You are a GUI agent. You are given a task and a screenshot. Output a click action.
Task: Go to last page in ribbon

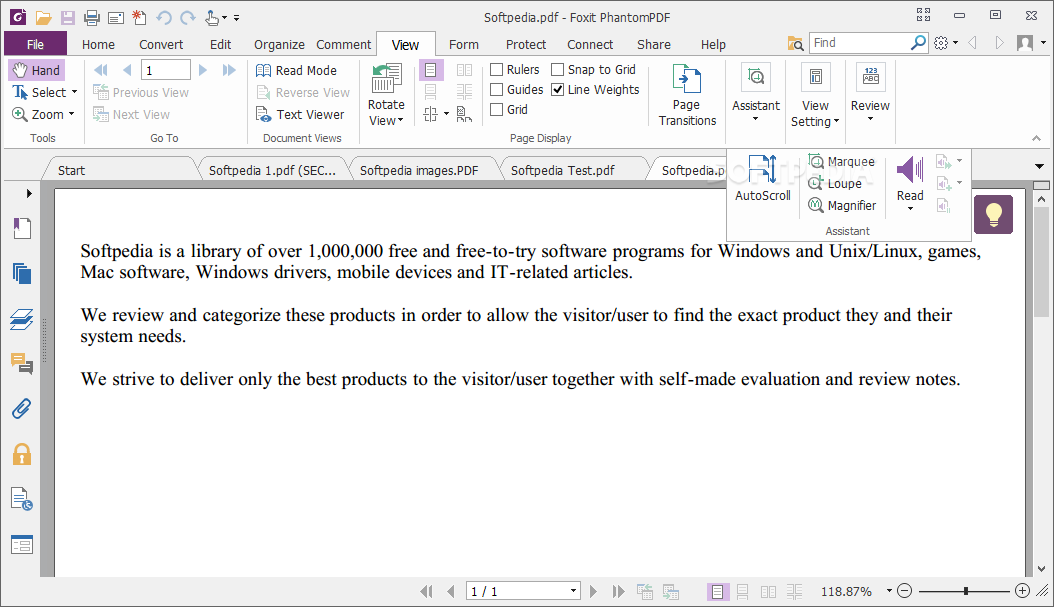point(229,70)
